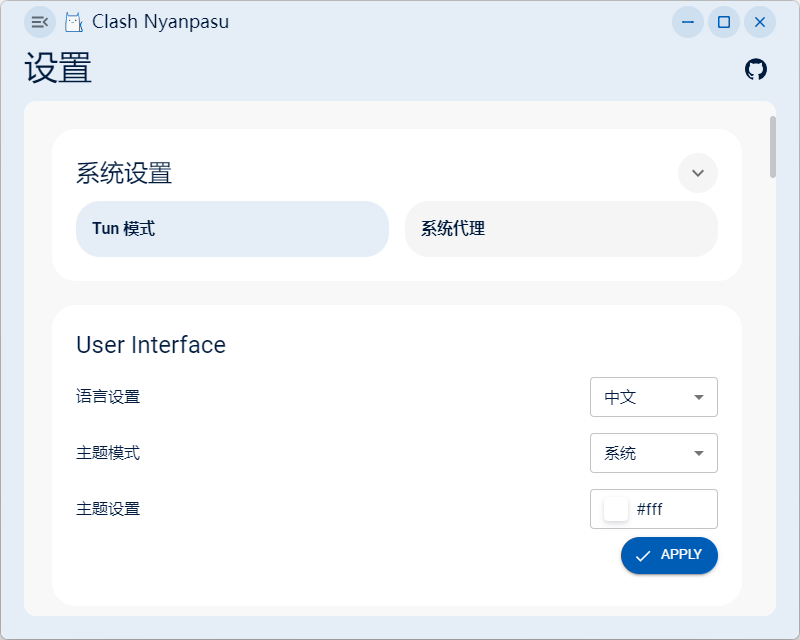Click the dropdown arrow beside 系统

coord(699,453)
